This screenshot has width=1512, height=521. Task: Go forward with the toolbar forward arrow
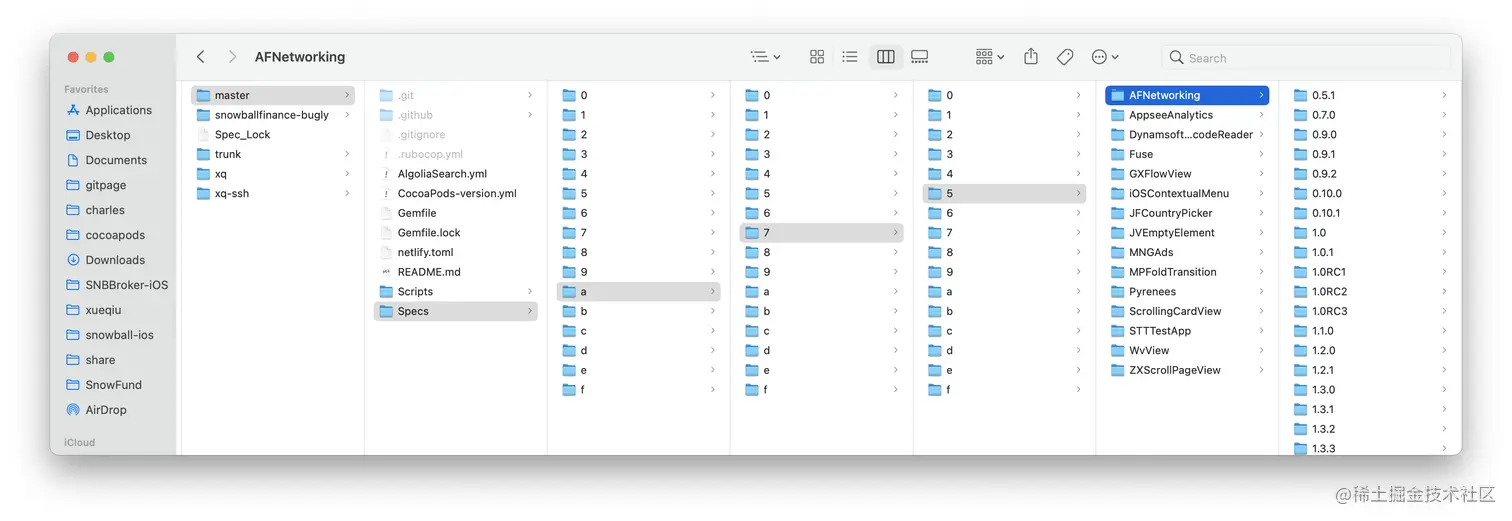pyautogui.click(x=232, y=57)
